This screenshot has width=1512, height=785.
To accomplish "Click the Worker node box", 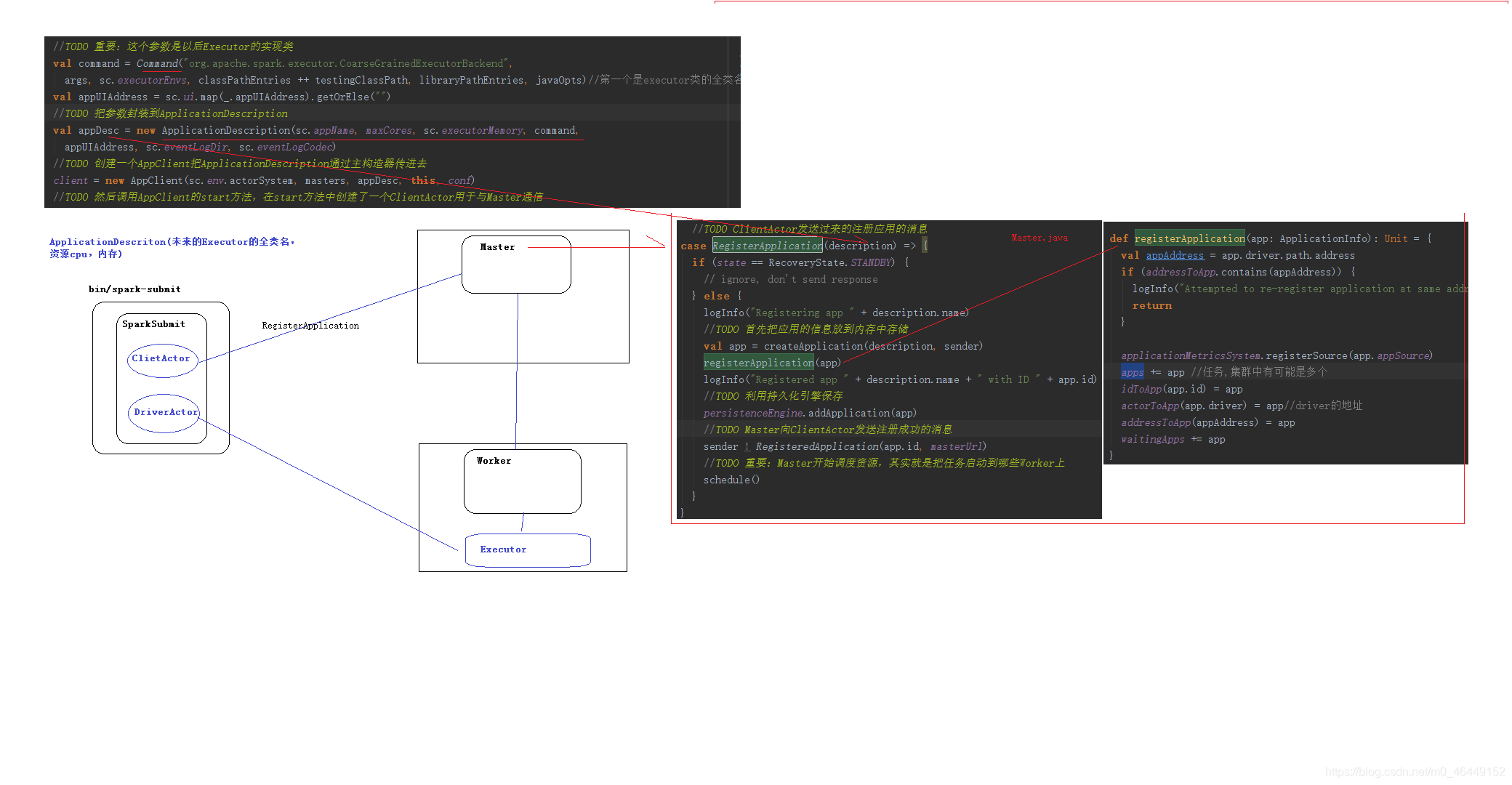I will [522, 481].
